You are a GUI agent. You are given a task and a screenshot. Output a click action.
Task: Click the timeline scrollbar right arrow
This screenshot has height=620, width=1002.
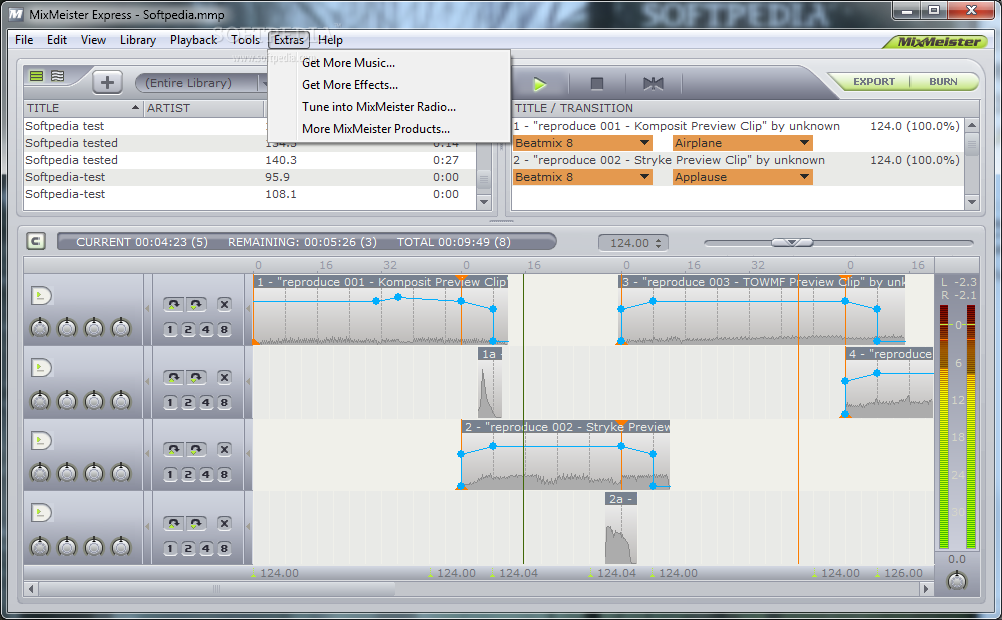pyautogui.click(x=926, y=589)
